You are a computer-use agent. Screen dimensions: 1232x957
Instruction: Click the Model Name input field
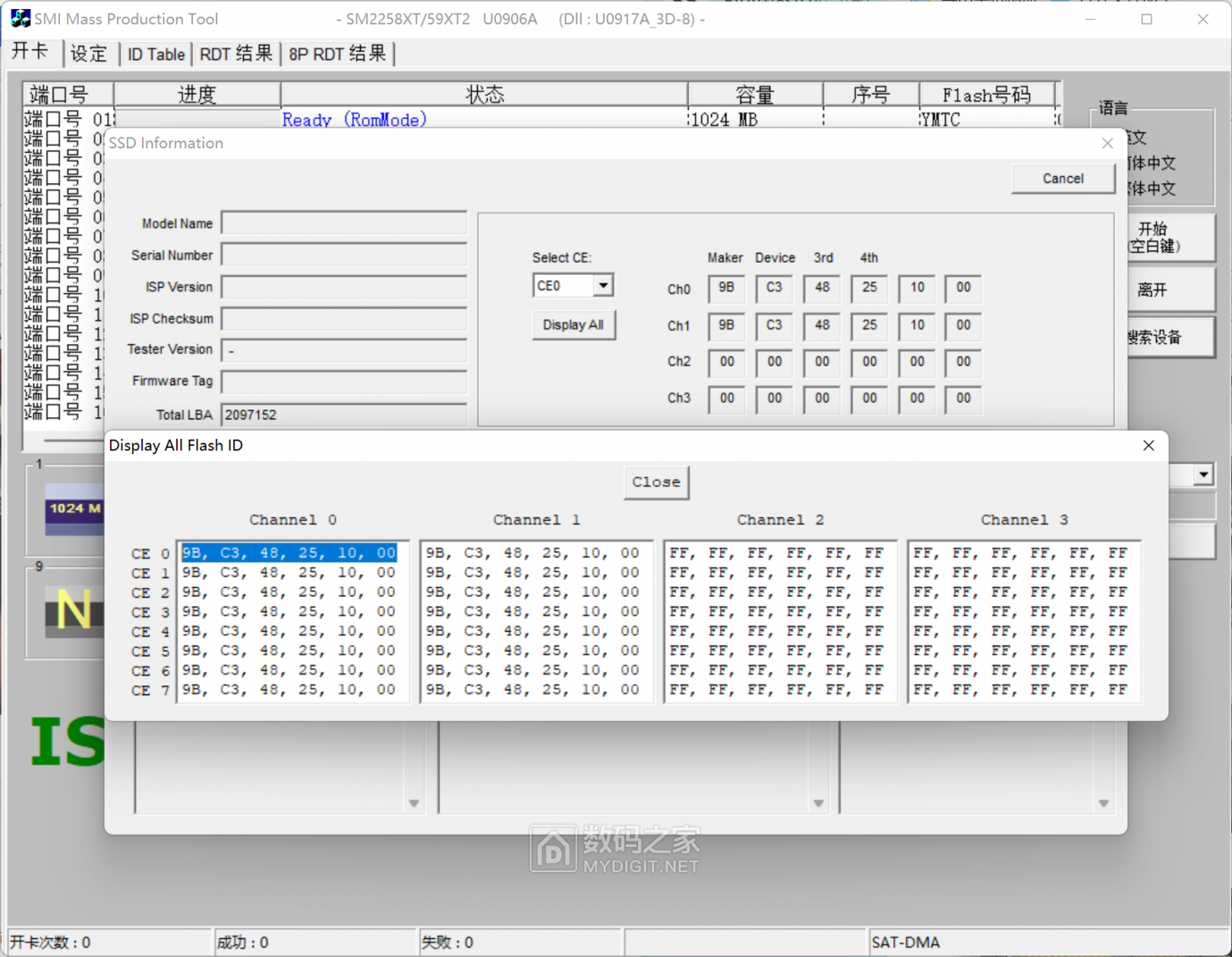click(344, 222)
